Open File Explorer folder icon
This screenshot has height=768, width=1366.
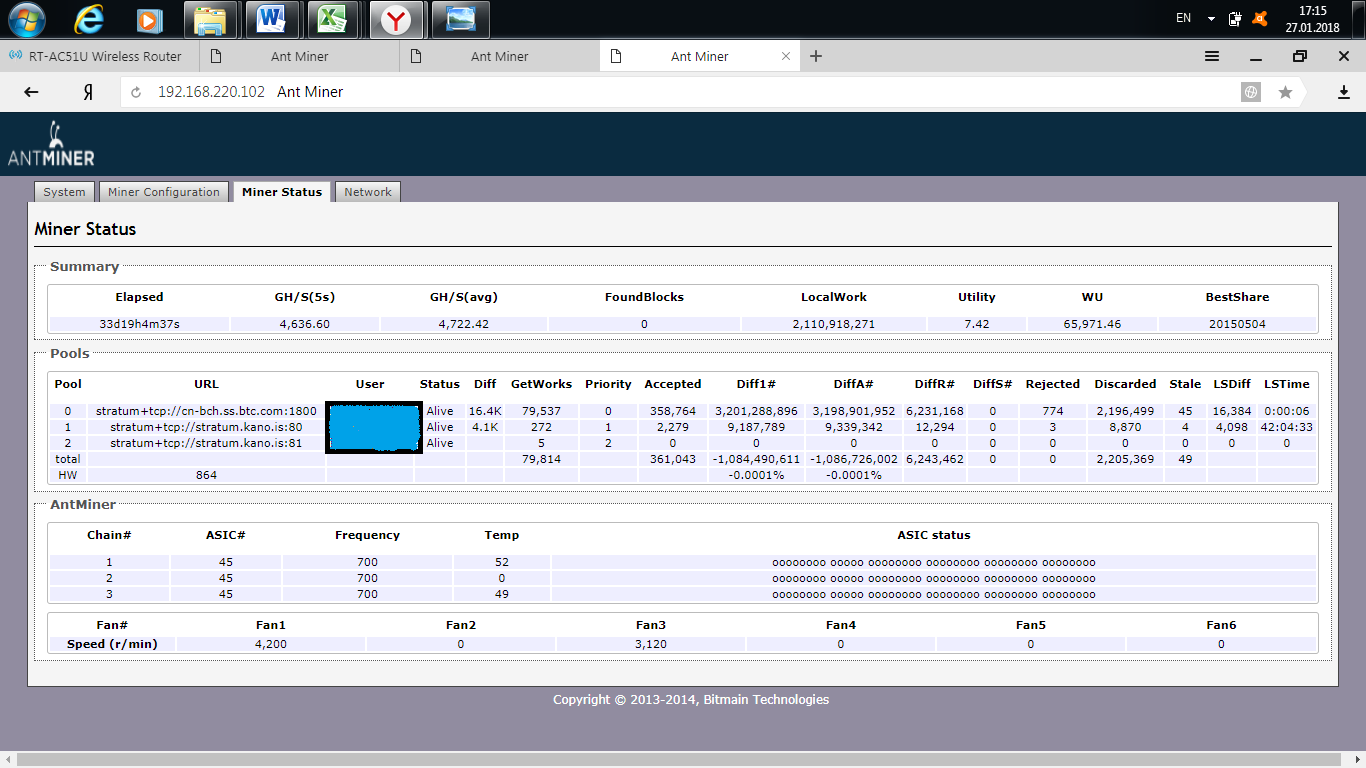(x=209, y=19)
